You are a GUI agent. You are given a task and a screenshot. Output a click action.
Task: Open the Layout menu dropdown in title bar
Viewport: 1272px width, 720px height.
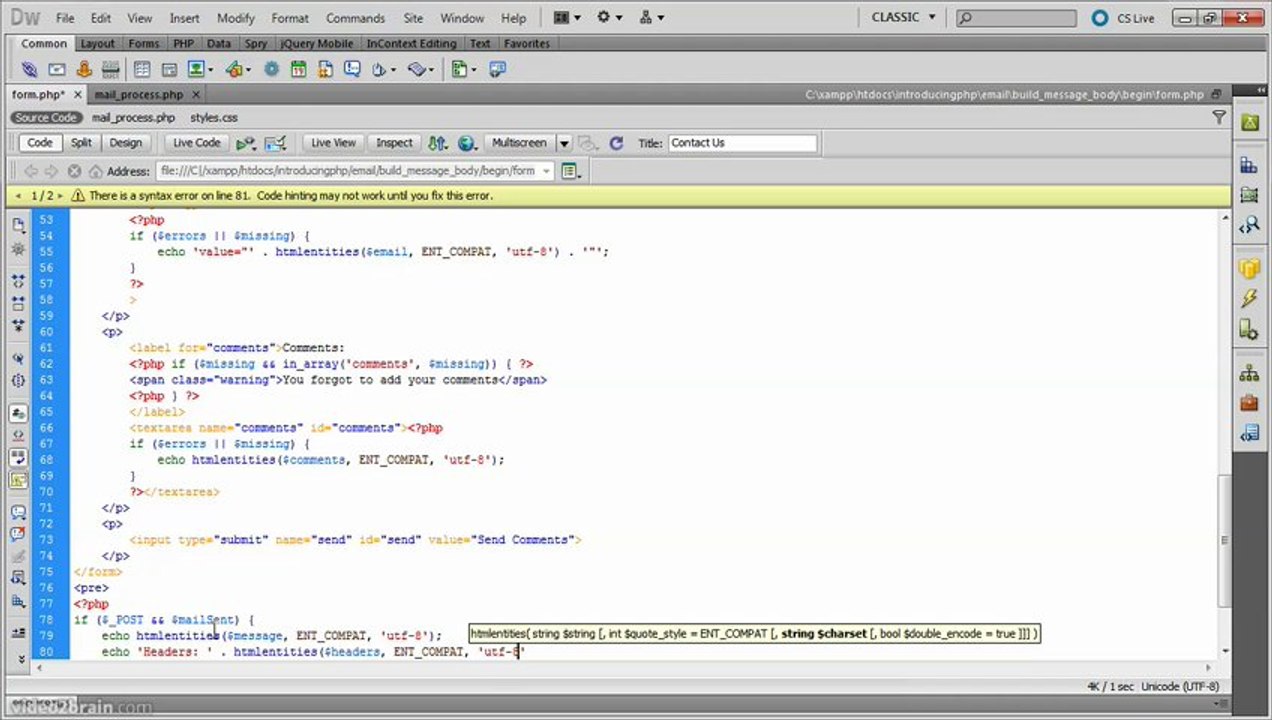(x=567, y=18)
